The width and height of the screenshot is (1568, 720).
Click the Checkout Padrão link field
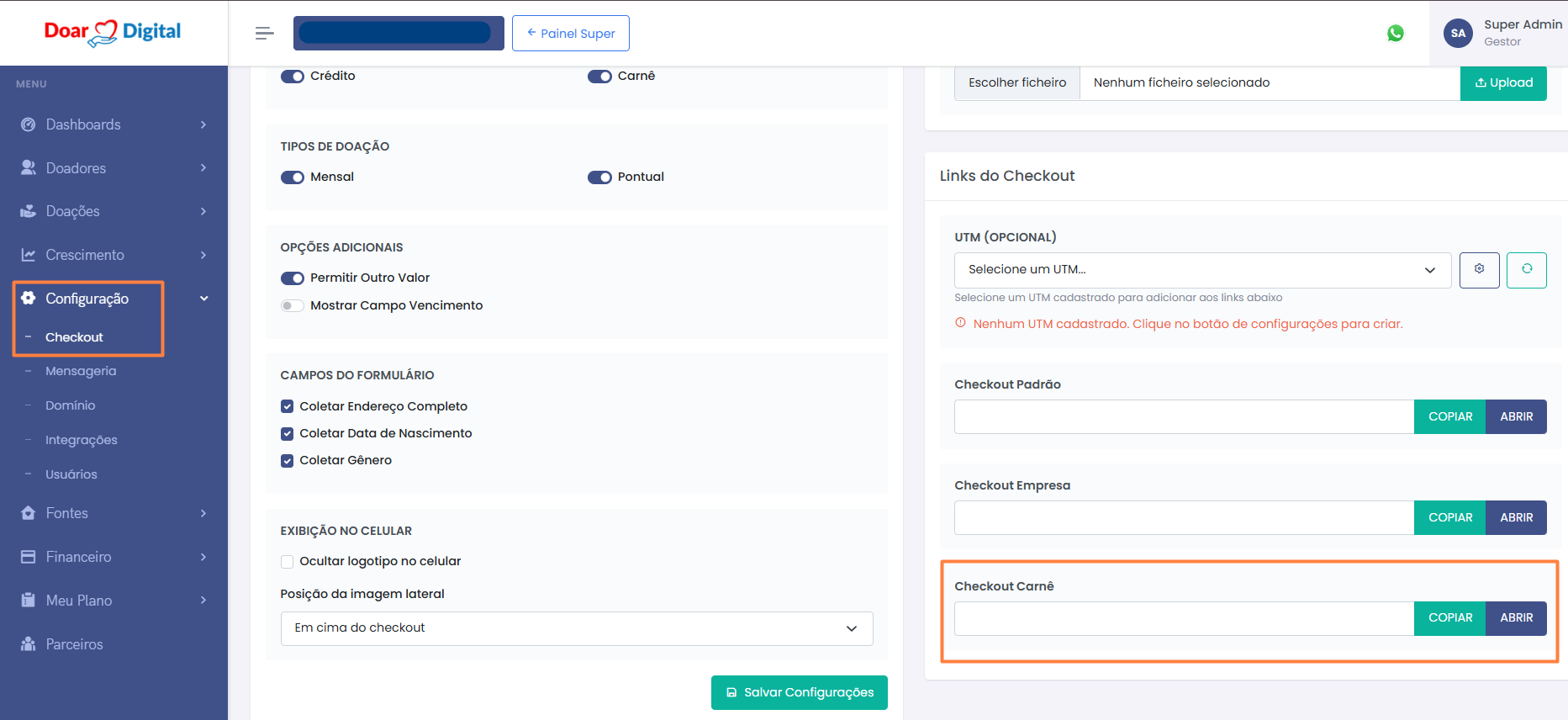(1184, 417)
